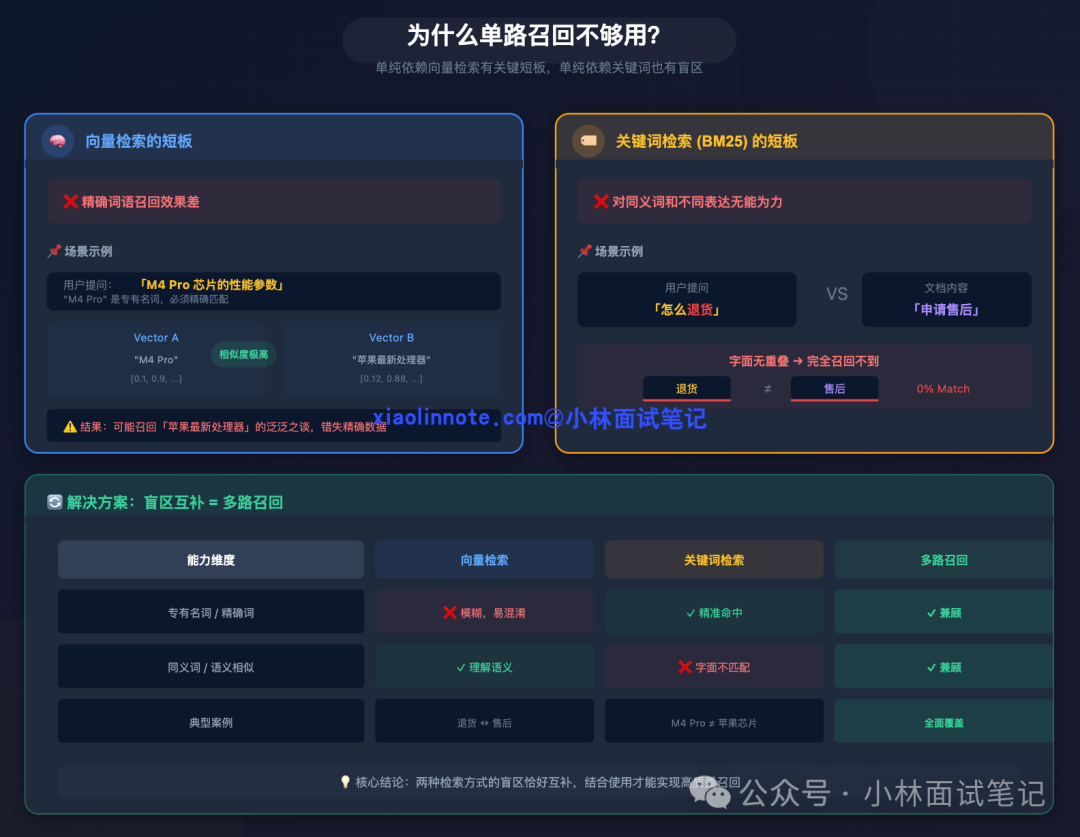The image size is (1080, 837).
Task: Click the red X before 精确词语召回效果差
Action: (x=70, y=202)
